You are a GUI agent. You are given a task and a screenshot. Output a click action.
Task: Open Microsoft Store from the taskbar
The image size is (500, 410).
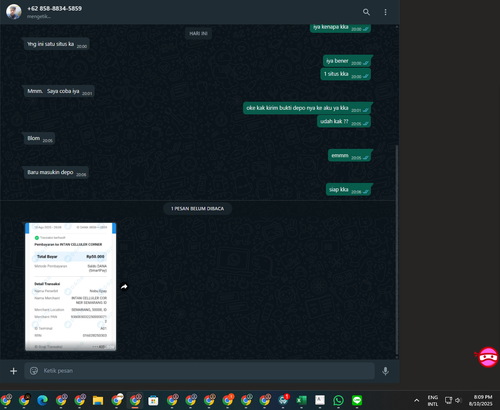(x=153, y=400)
